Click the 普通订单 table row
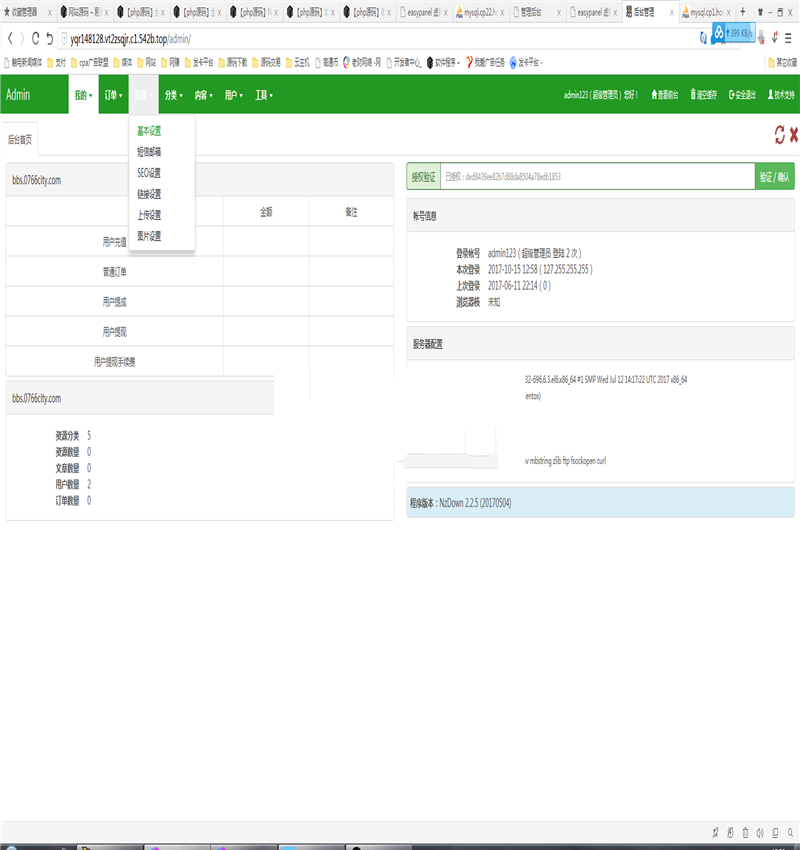 tap(199, 272)
